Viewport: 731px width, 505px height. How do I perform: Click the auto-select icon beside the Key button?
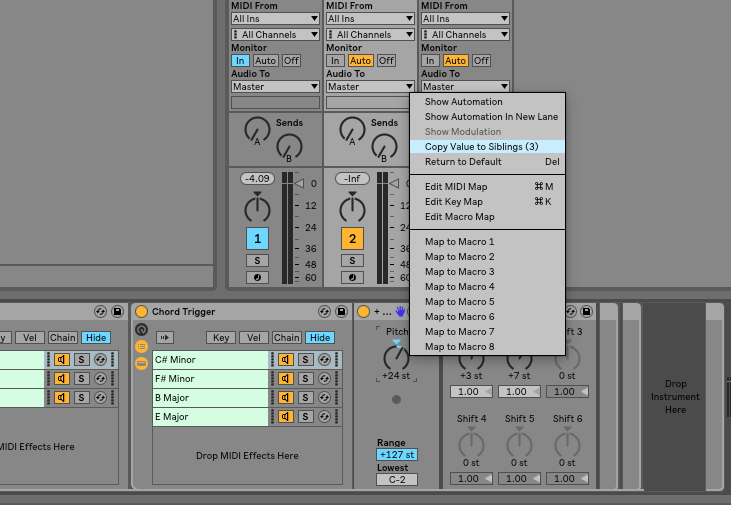(x=165, y=337)
